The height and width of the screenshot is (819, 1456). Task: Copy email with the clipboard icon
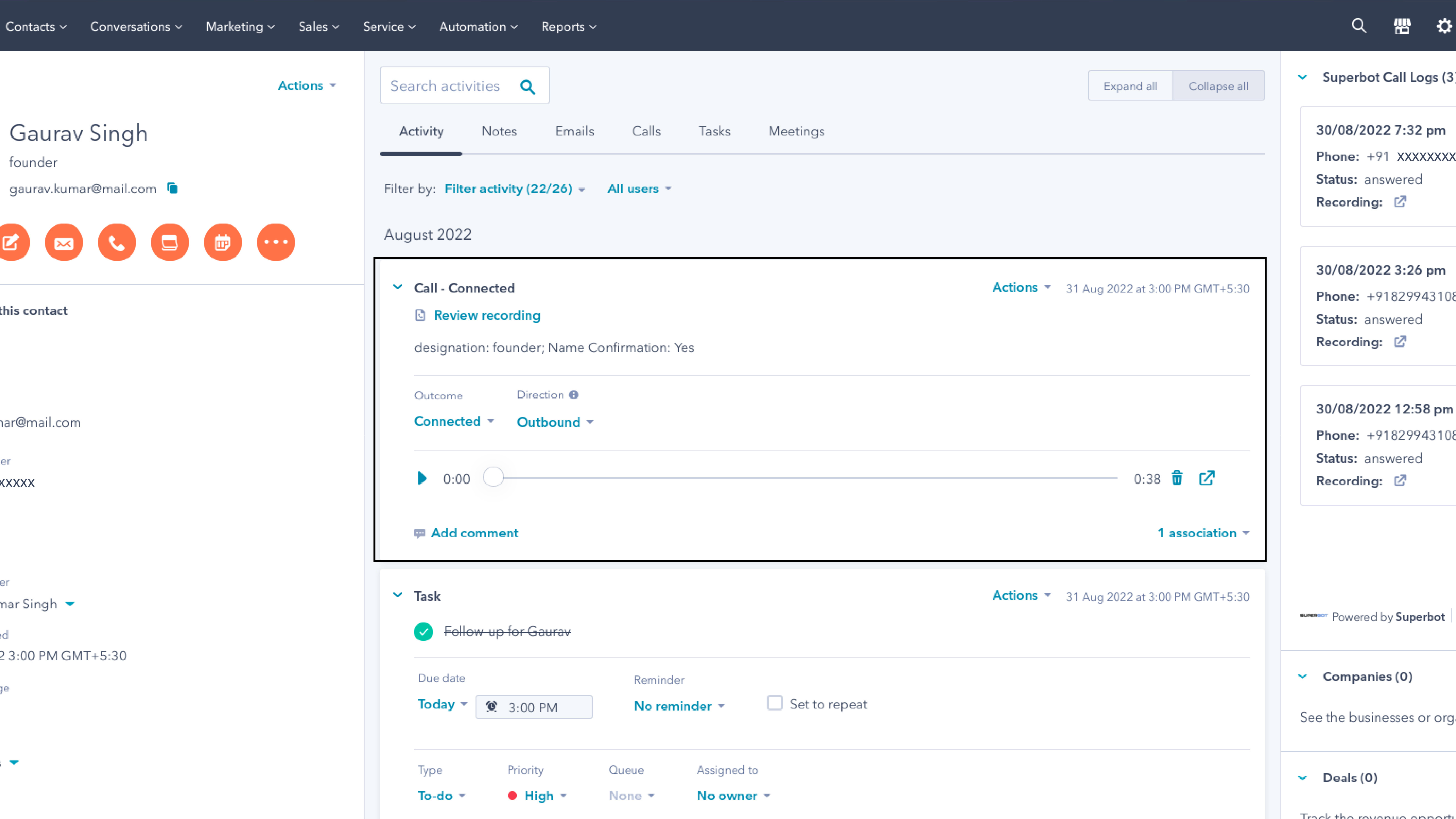pyautogui.click(x=172, y=188)
